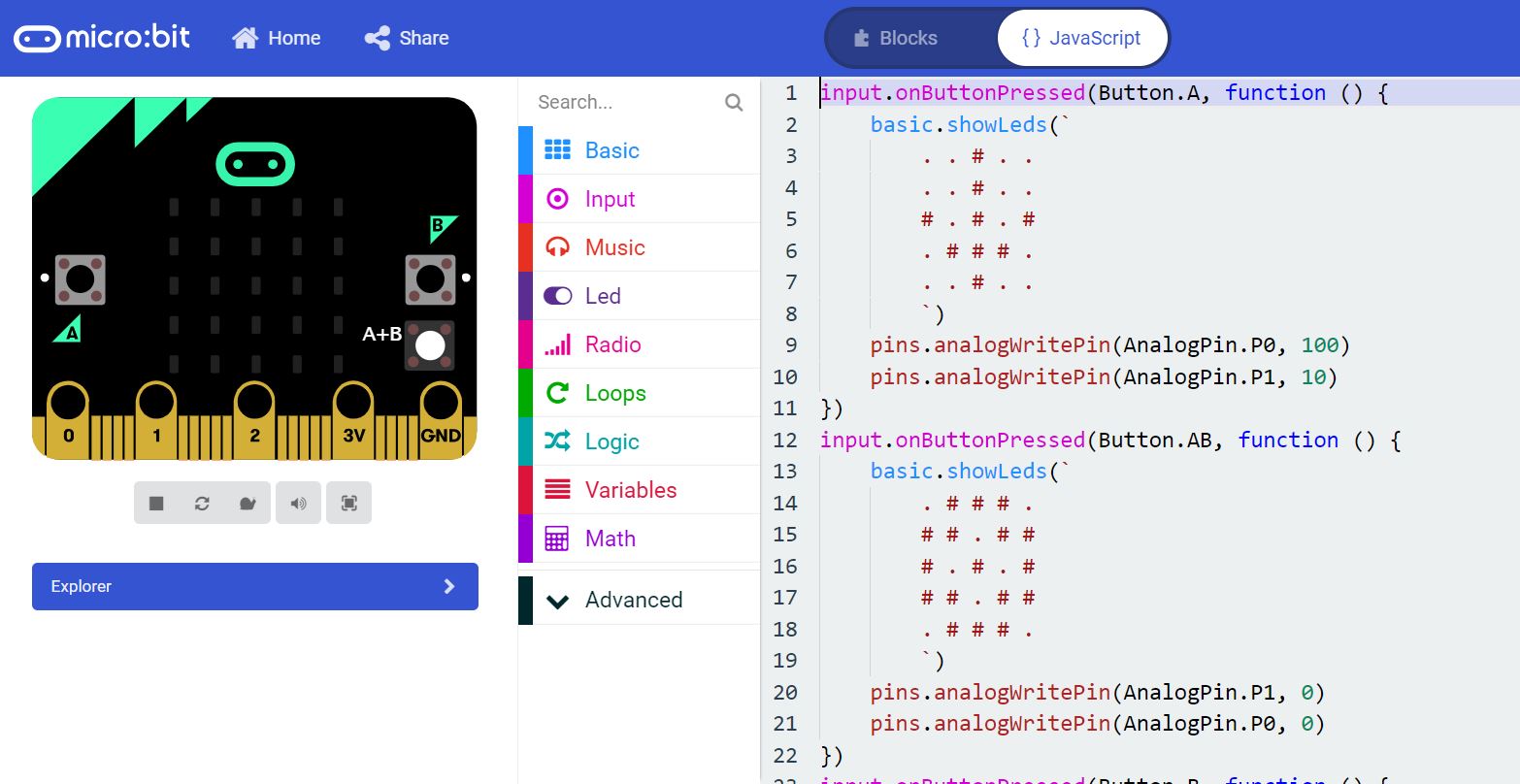Enable slow motion debug mode
The width and height of the screenshot is (1520, 784).
click(x=248, y=503)
